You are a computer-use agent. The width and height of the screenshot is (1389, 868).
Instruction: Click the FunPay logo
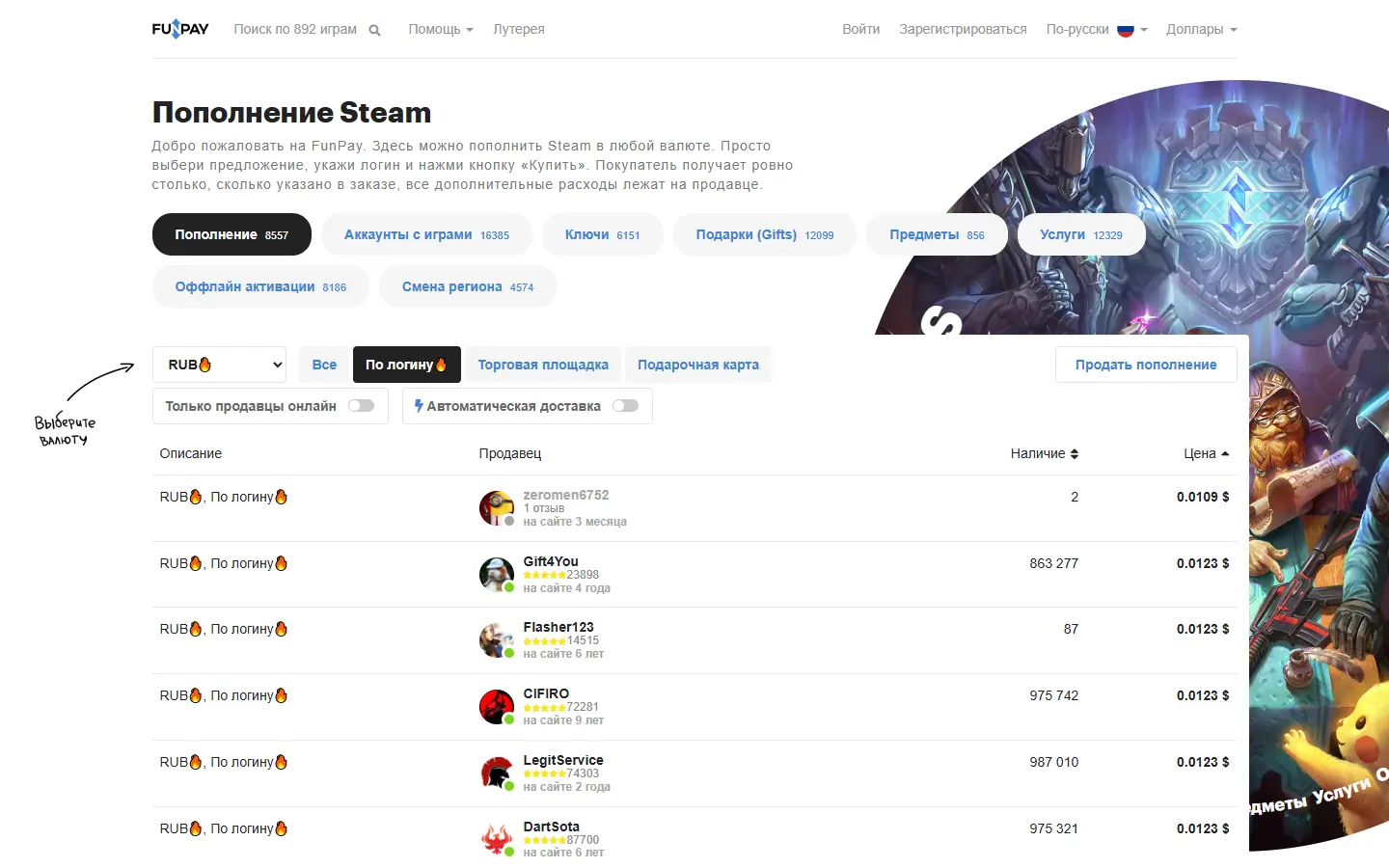click(180, 29)
